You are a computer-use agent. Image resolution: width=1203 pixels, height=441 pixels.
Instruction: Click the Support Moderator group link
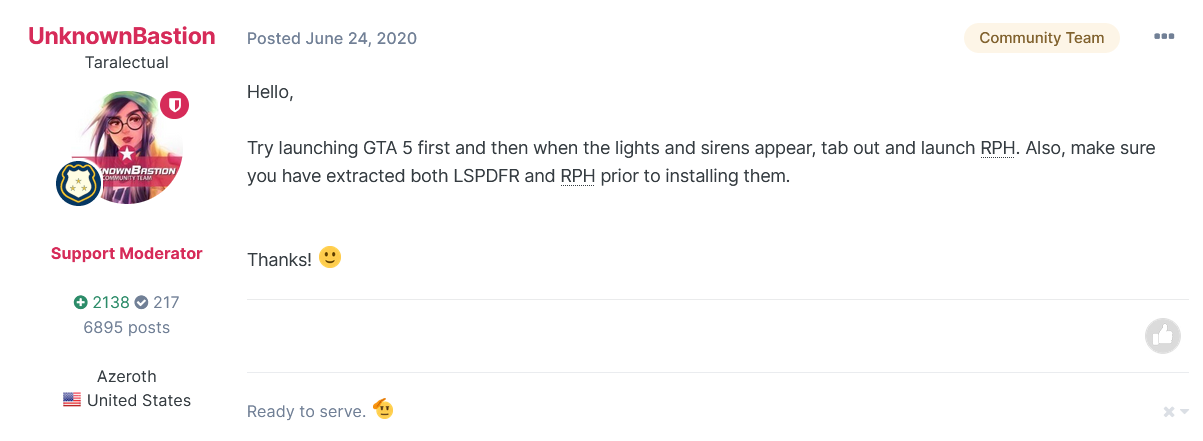coord(127,253)
